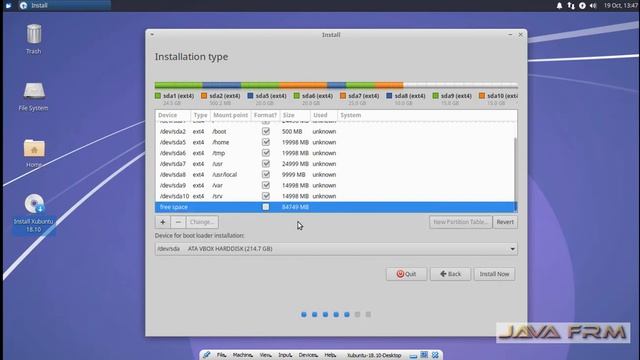Open the File System desktop icon
Screen dimensions: 640x360
pyautogui.click(x=33, y=96)
